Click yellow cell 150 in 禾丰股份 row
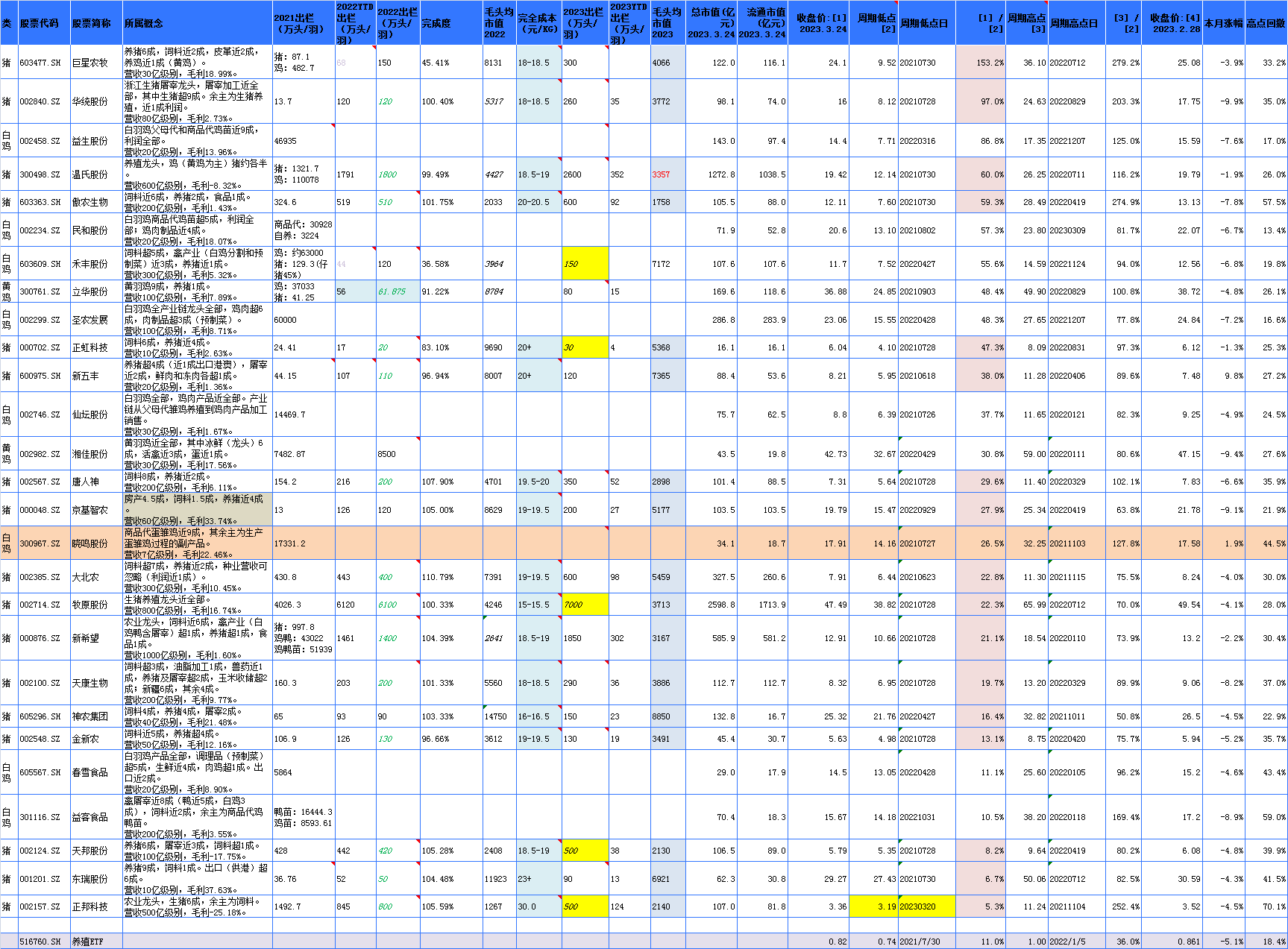Screen dimensions: 1288x949 point(585,264)
